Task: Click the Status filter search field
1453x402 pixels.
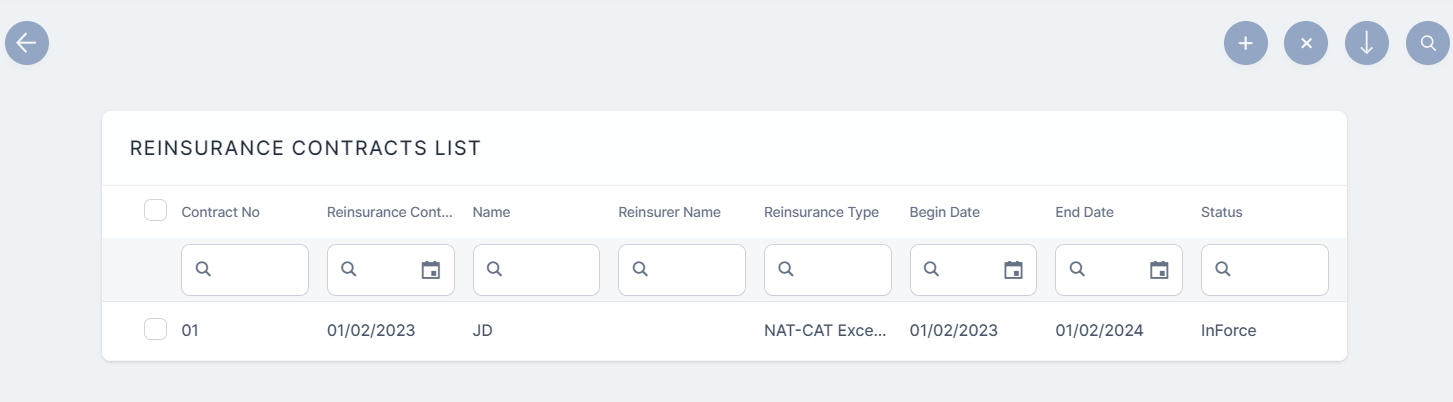Action: (x=1274, y=270)
